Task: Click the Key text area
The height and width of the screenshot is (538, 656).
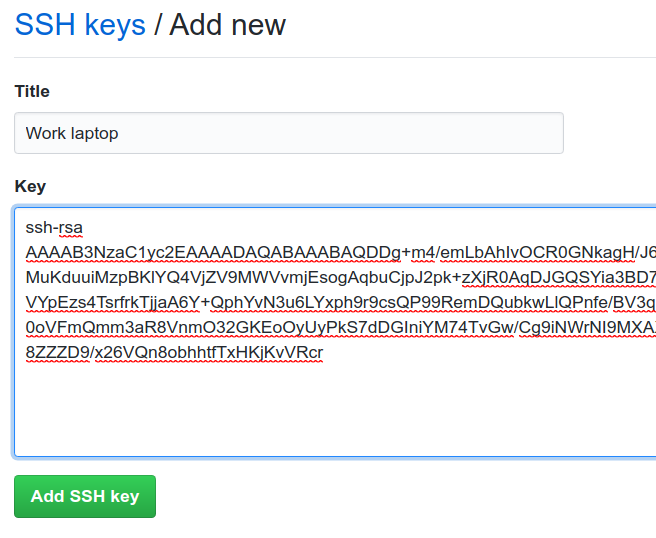Action: (x=400, y=400)
